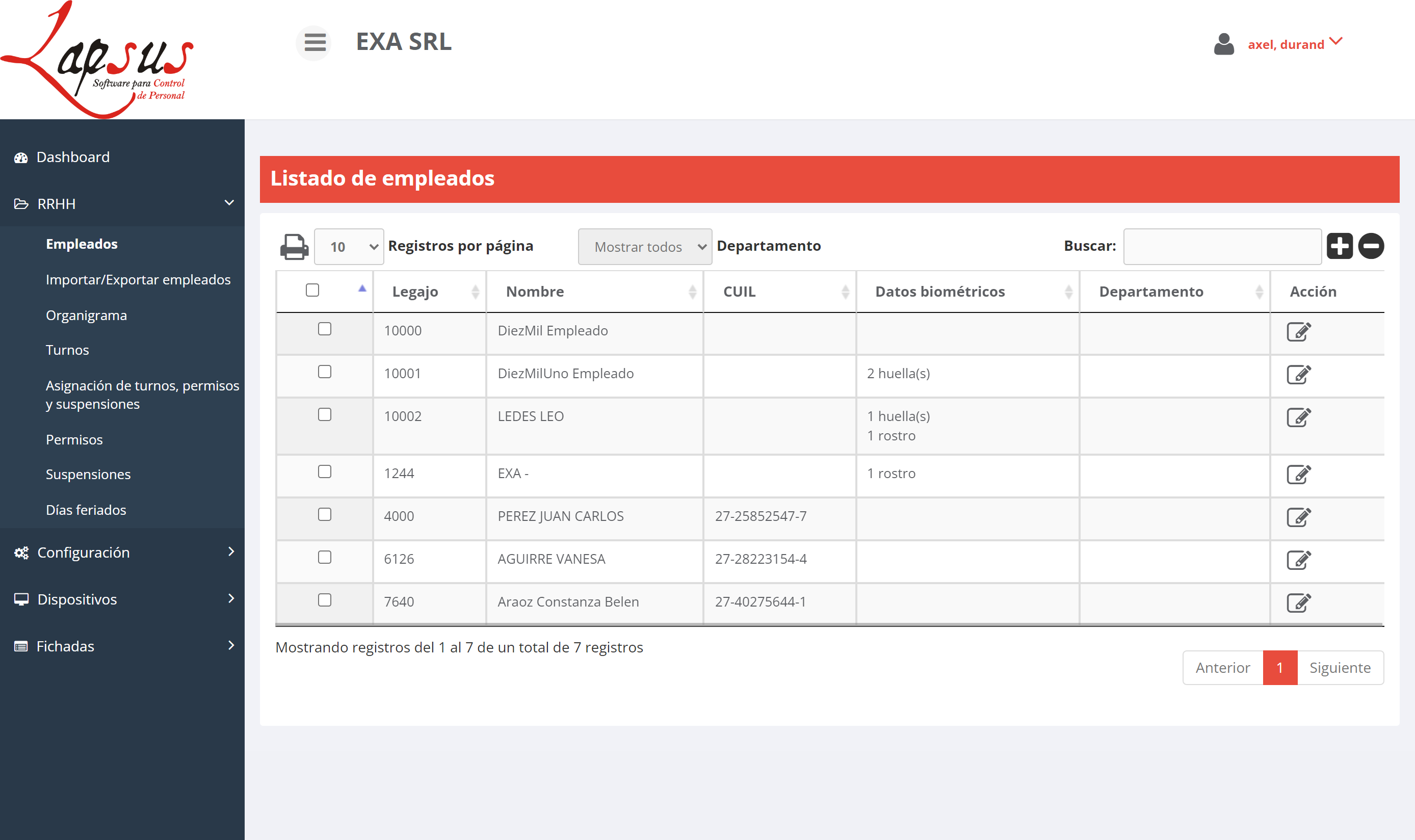The width and height of the screenshot is (1415, 840).
Task: Click the RRHH folder icon
Action: tap(21, 204)
